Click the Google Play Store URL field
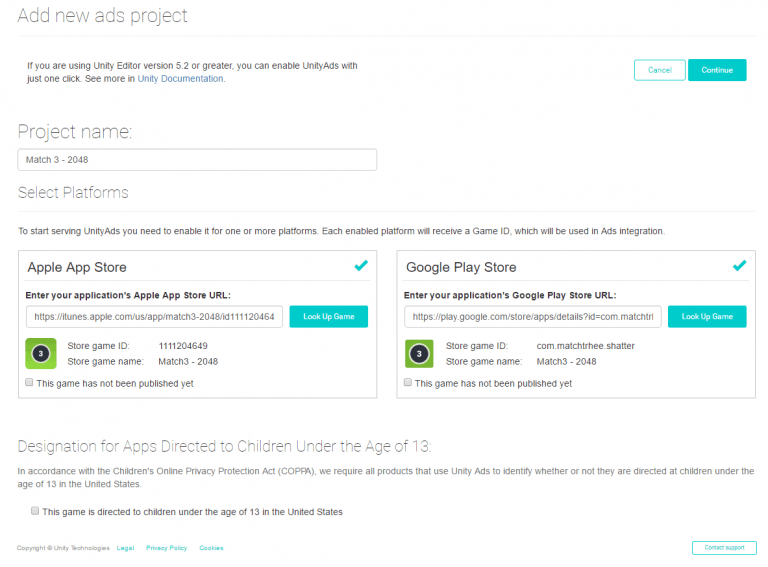The width and height of the screenshot is (768, 567). tap(532, 317)
